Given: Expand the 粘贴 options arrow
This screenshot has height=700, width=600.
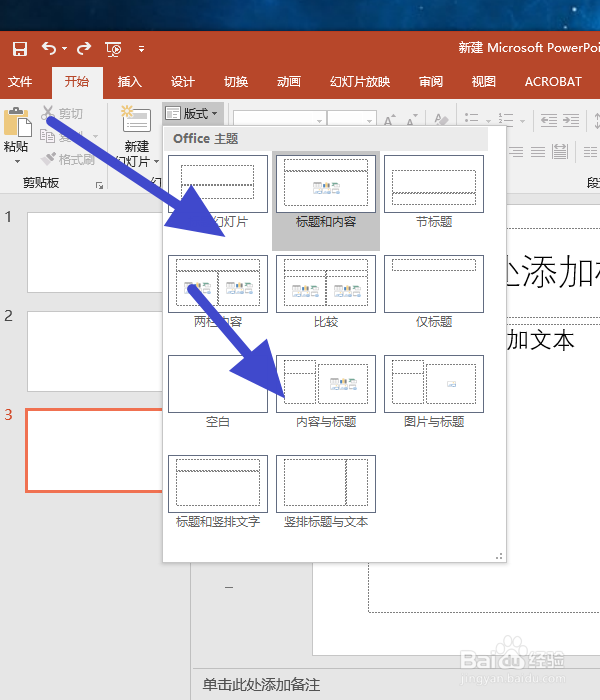Looking at the screenshot, I should click(17, 161).
